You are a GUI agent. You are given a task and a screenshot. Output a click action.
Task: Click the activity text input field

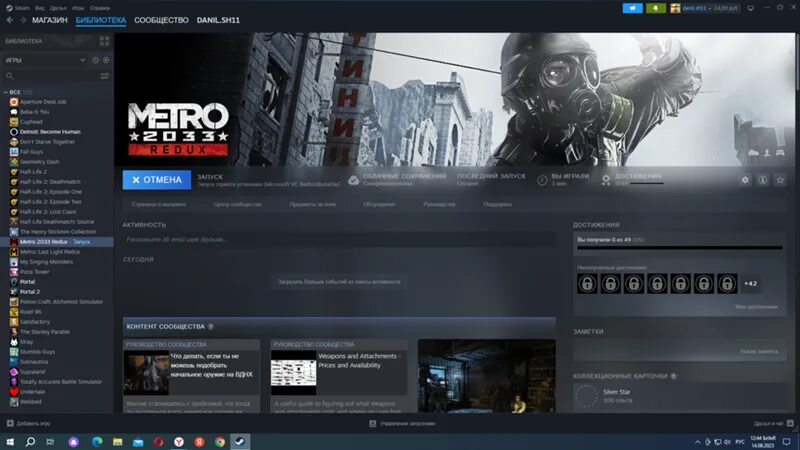[x=339, y=239]
